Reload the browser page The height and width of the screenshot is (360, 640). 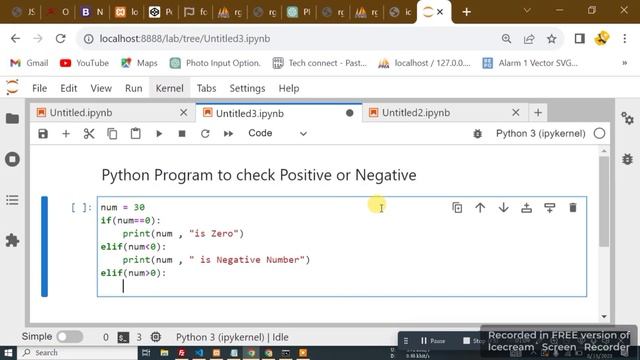tap(61, 39)
